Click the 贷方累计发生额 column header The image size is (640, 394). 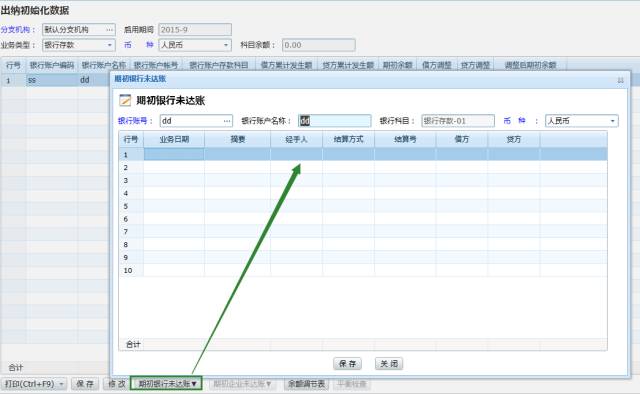(x=348, y=65)
